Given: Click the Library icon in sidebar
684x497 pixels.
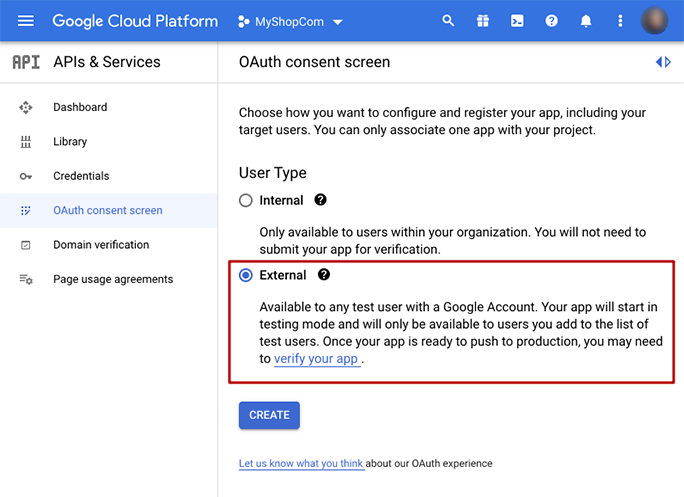Looking at the screenshot, I should 26,141.
